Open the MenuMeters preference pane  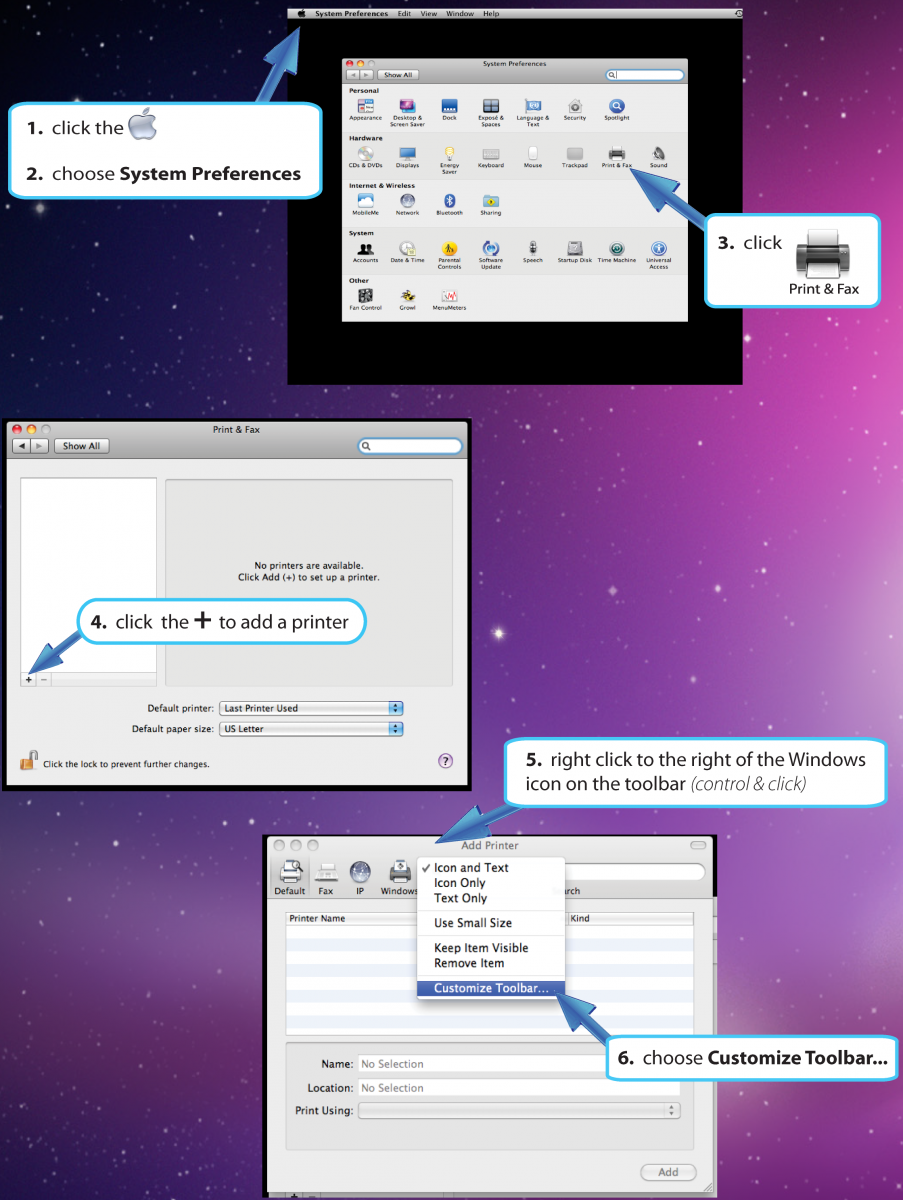pos(449,299)
